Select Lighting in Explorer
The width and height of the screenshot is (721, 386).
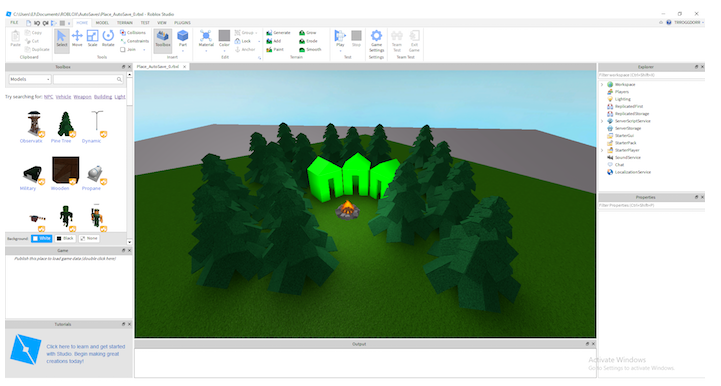[623, 99]
